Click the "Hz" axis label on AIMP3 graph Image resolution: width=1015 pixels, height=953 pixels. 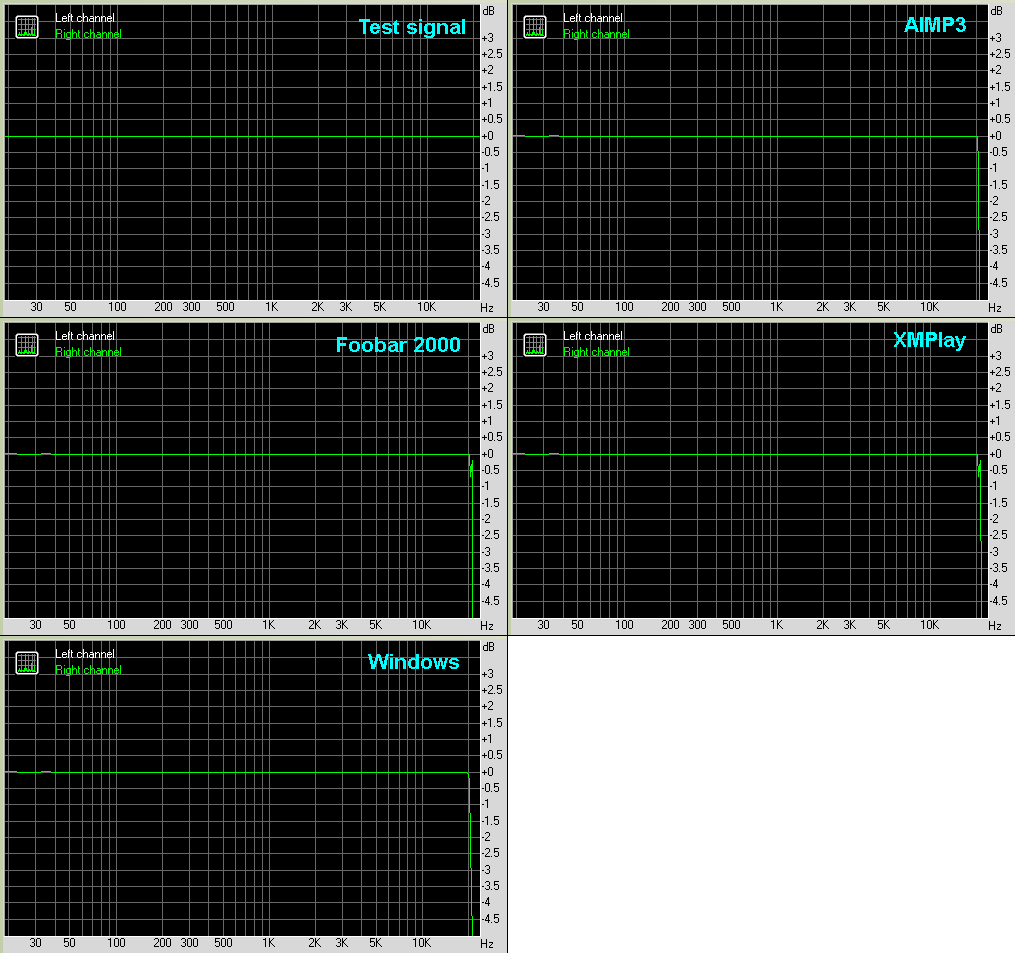click(995, 308)
